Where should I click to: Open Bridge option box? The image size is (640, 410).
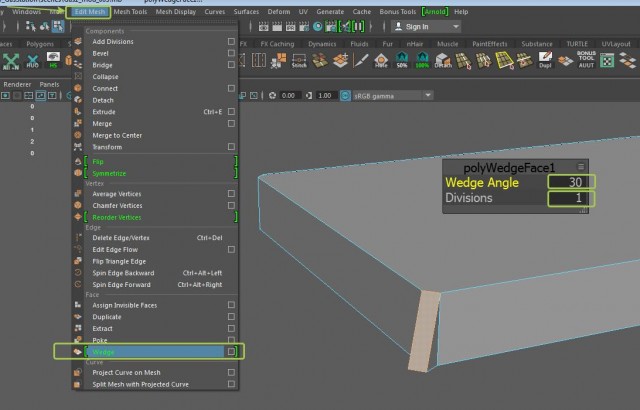click(x=231, y=64)
